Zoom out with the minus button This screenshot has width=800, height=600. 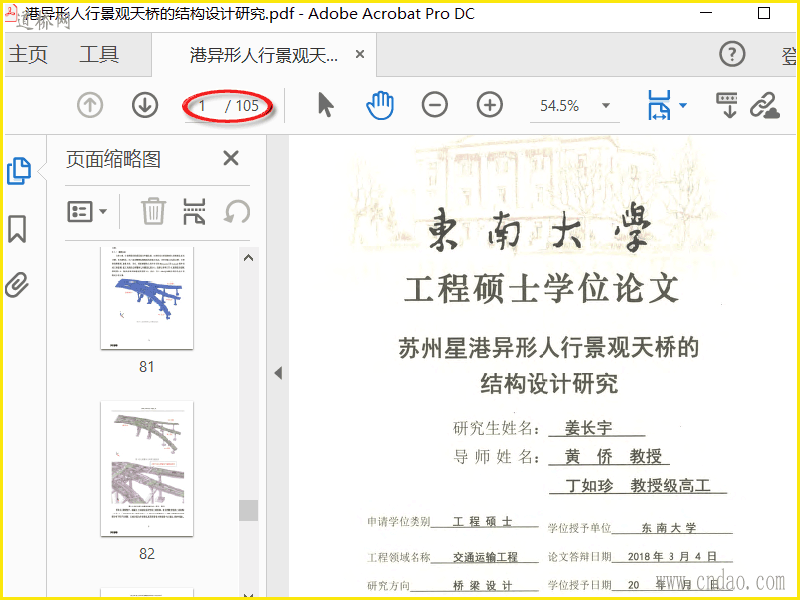(x=435, y=105)
